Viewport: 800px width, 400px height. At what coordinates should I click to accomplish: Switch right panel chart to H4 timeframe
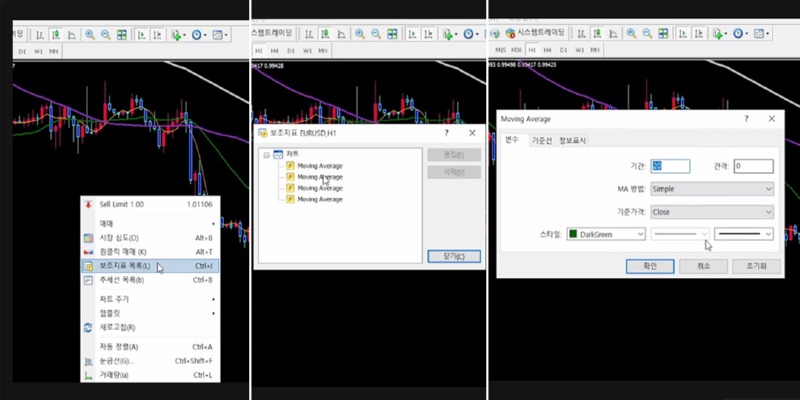tap(547, 51)
